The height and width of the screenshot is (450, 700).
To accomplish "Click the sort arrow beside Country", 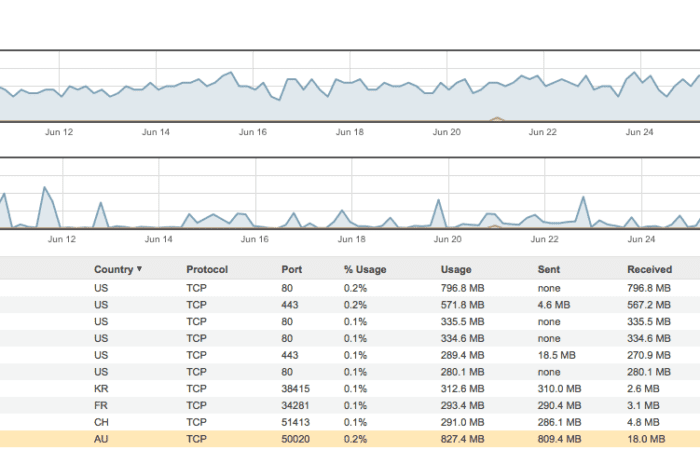I will point(139,269).
